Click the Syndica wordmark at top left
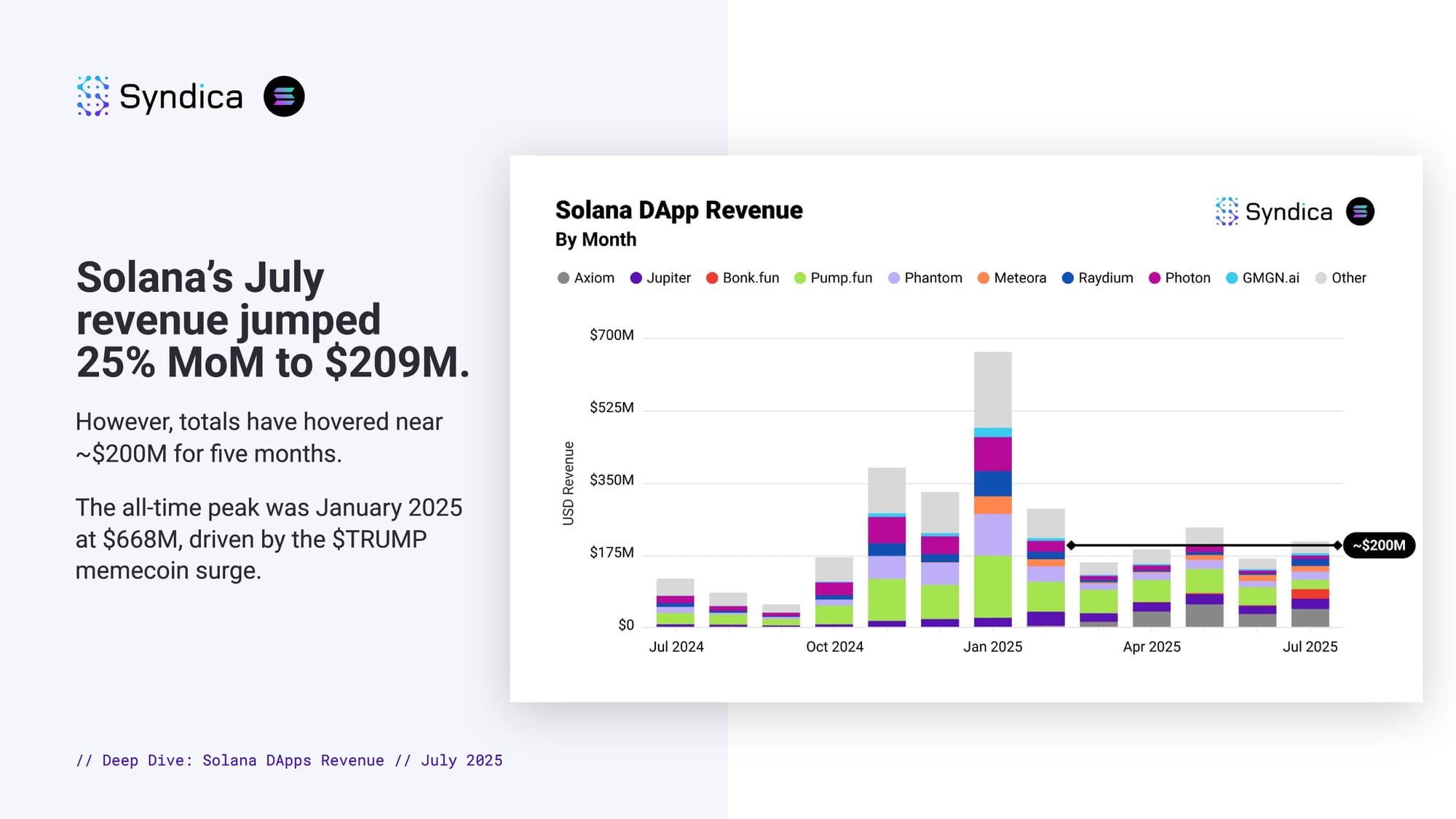Viewport: 1456px width, 819px height. click(x=181, y=97)
